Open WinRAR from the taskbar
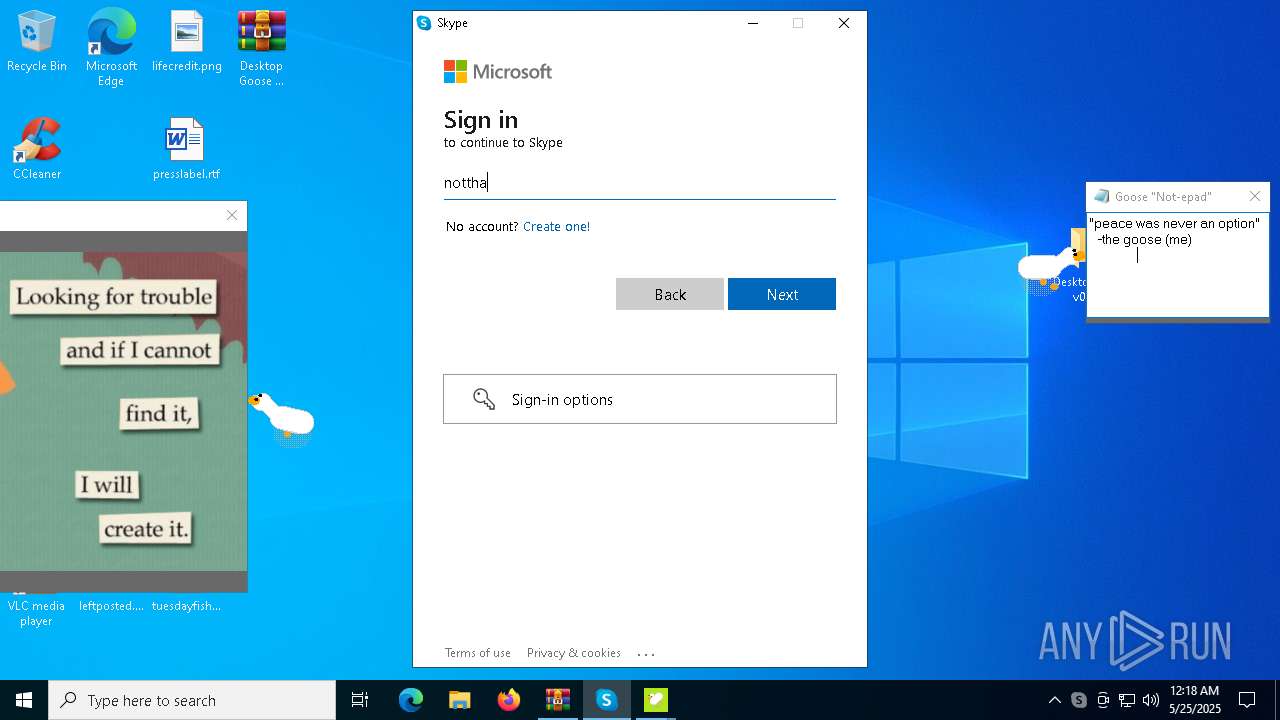This screenshot has height=720, width=1280. point(557,700)
